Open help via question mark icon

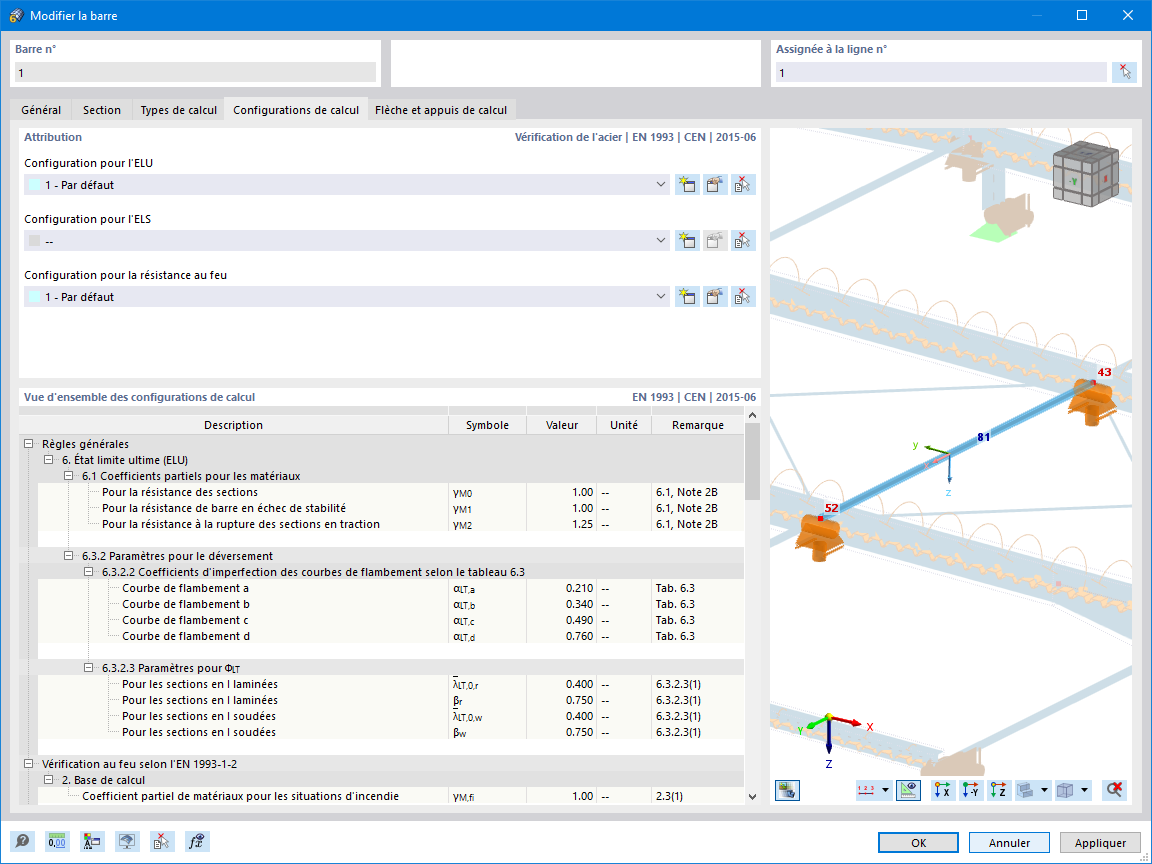[x=23, y=841]
